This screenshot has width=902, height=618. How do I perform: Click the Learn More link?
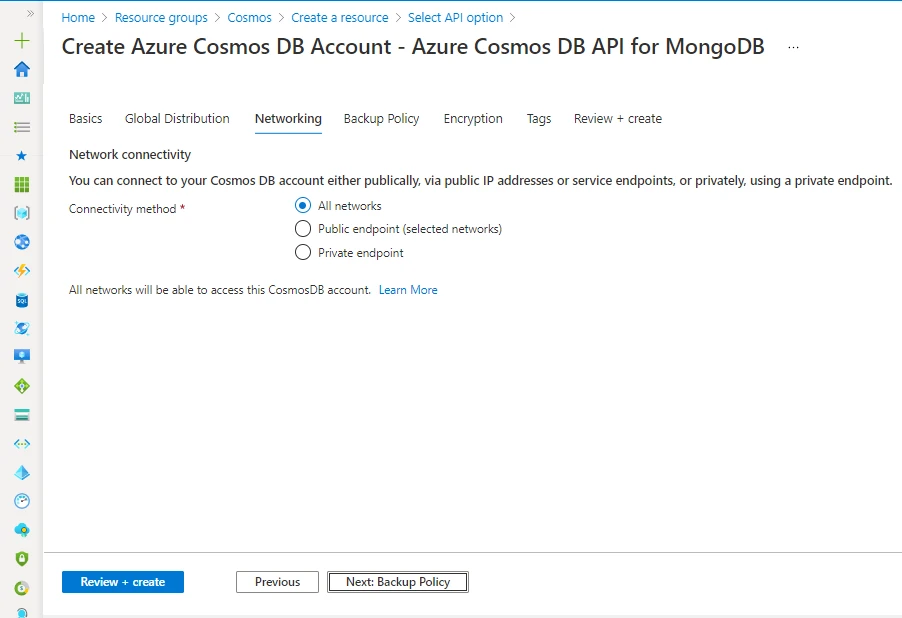tap(408, 289)
